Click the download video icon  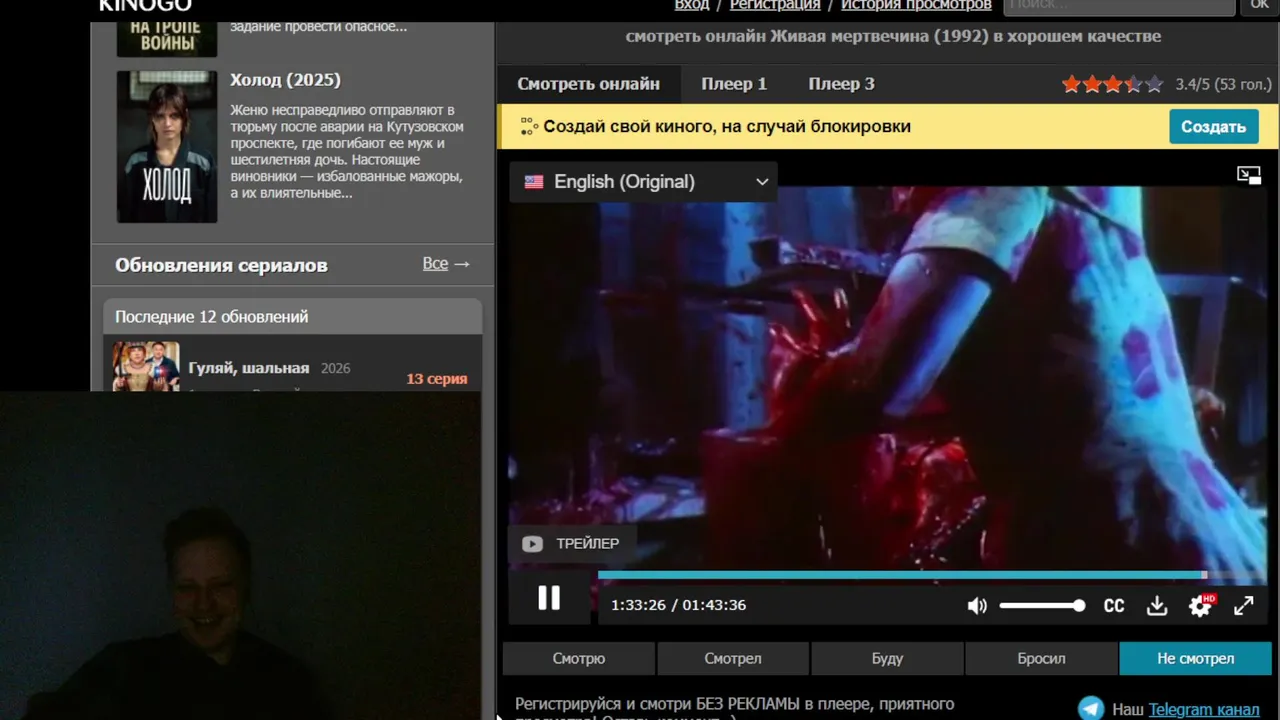1157,605
